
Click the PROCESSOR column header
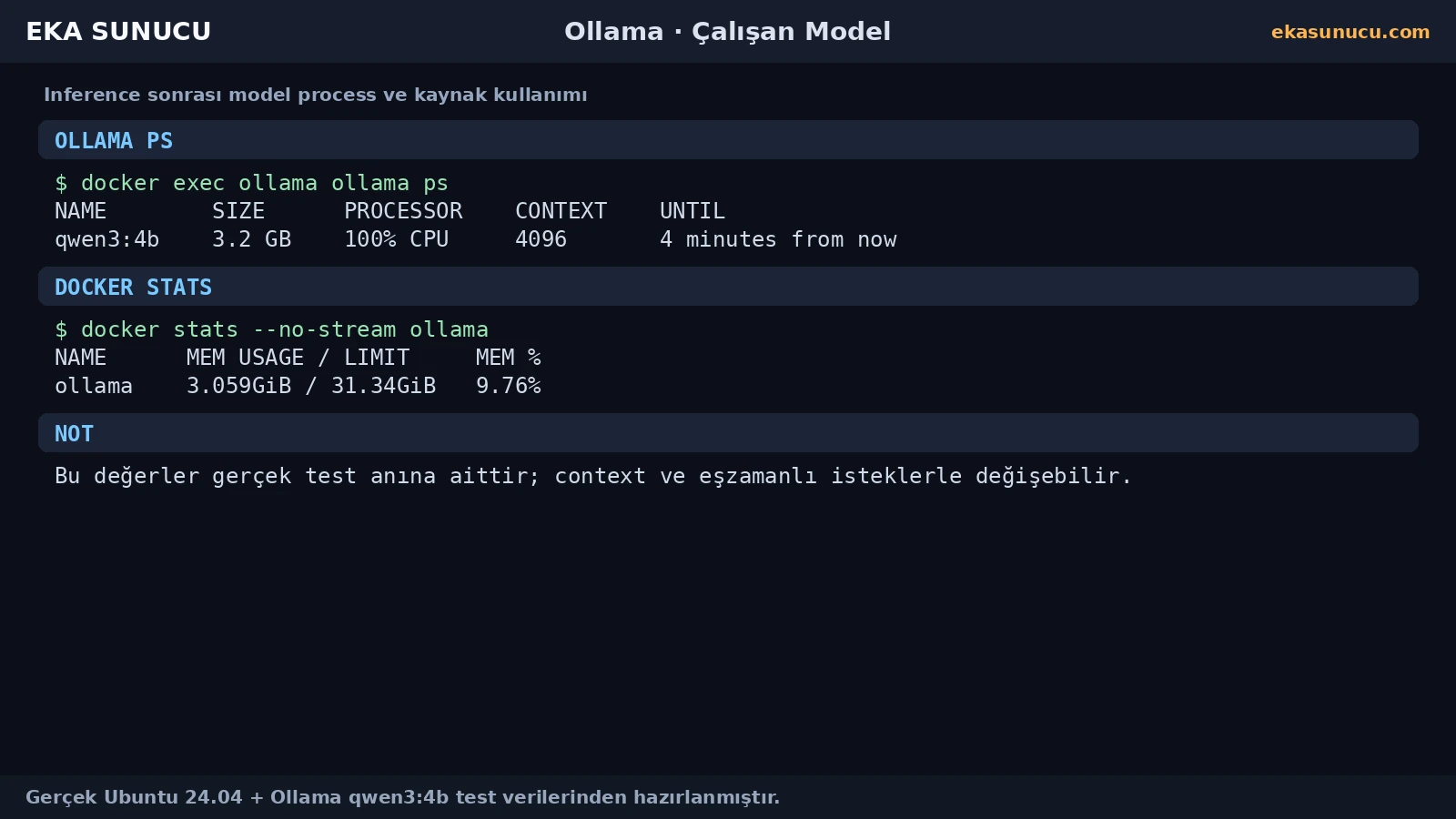pos(403,211)
